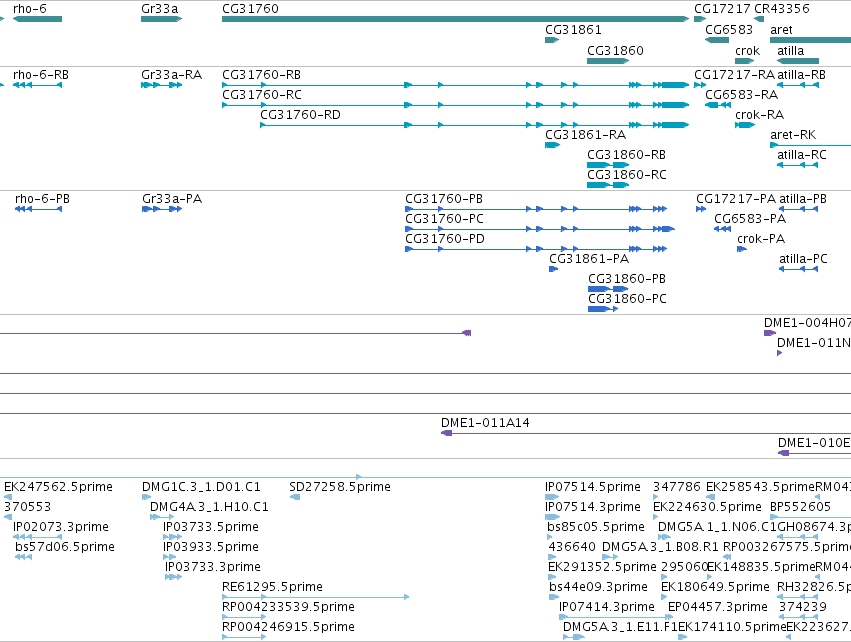Select the atilla-PB protein label

coord(803,199)
